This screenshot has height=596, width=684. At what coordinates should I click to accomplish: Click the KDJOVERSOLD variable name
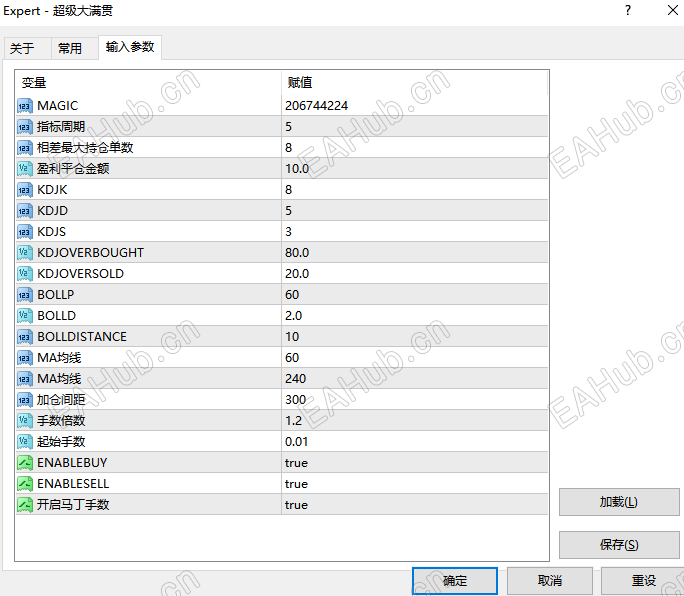(81, 274)
